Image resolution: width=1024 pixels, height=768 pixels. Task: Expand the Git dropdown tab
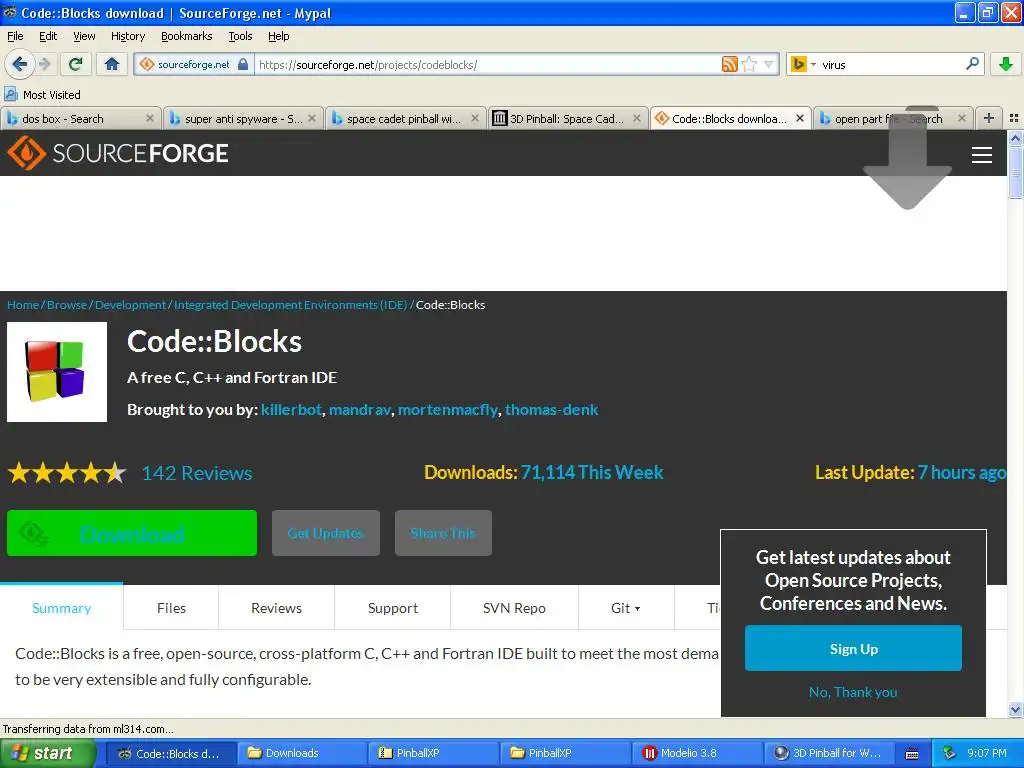[626, 608]
